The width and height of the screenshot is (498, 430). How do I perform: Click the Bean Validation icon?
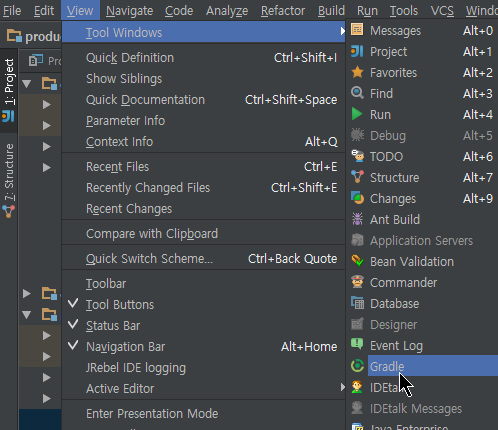(357, 261)
